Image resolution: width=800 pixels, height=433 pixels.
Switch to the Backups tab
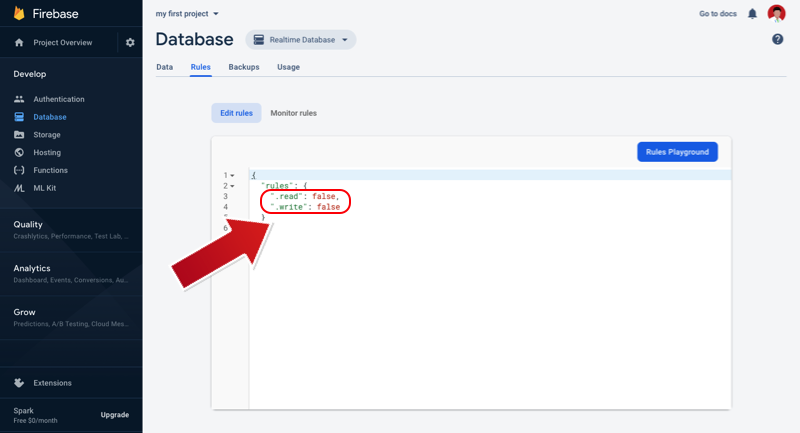pos(243,67)
